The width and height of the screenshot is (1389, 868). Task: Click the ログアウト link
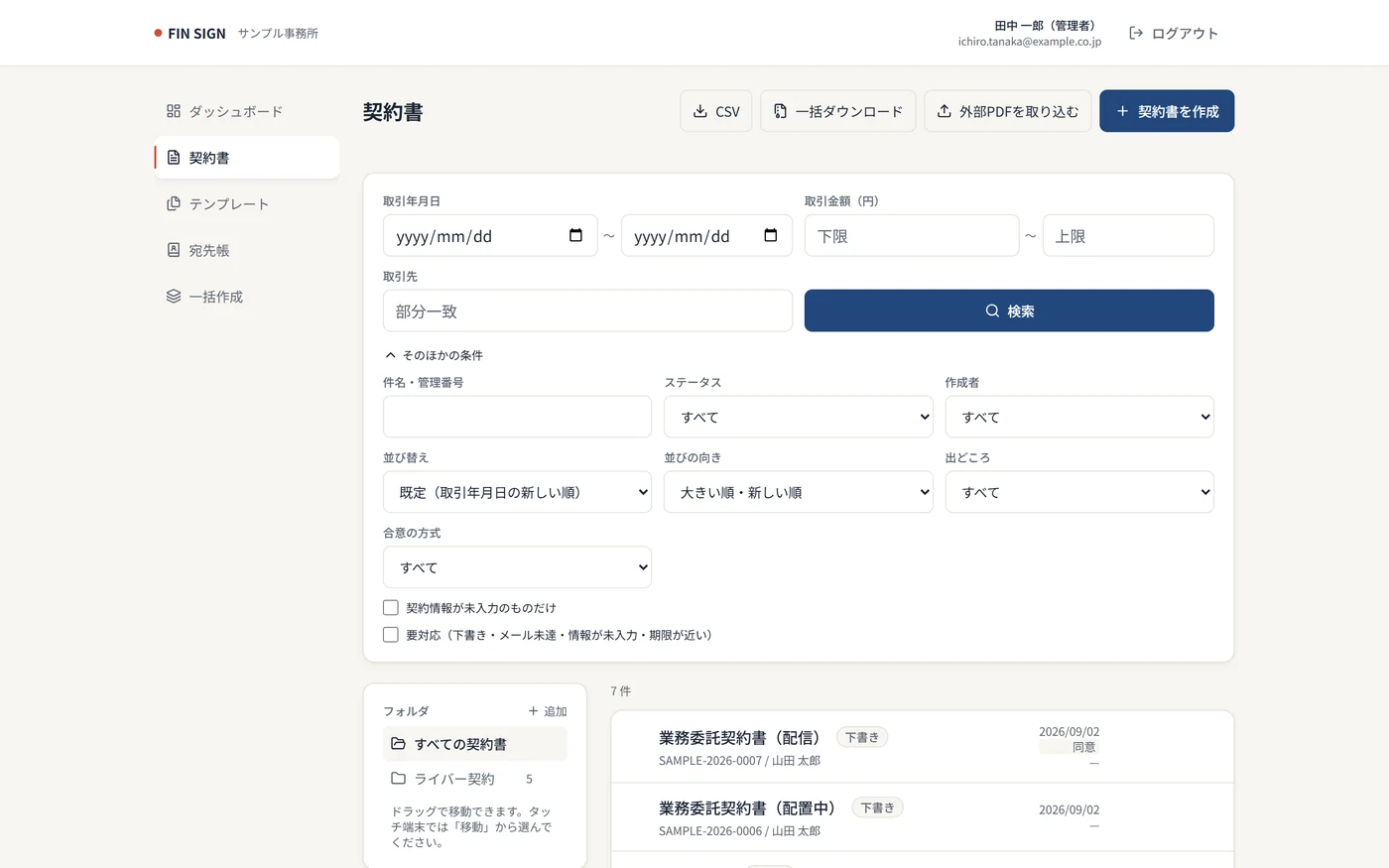[x=1173, y=33]
